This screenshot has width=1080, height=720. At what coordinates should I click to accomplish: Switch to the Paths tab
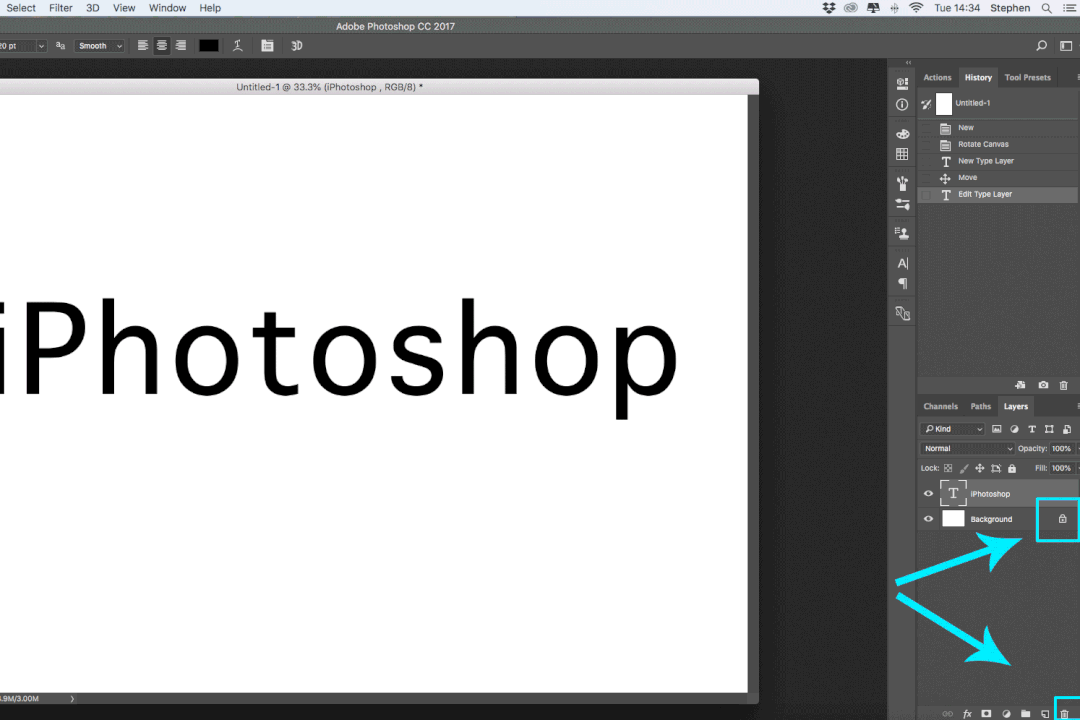pos(980,407)
